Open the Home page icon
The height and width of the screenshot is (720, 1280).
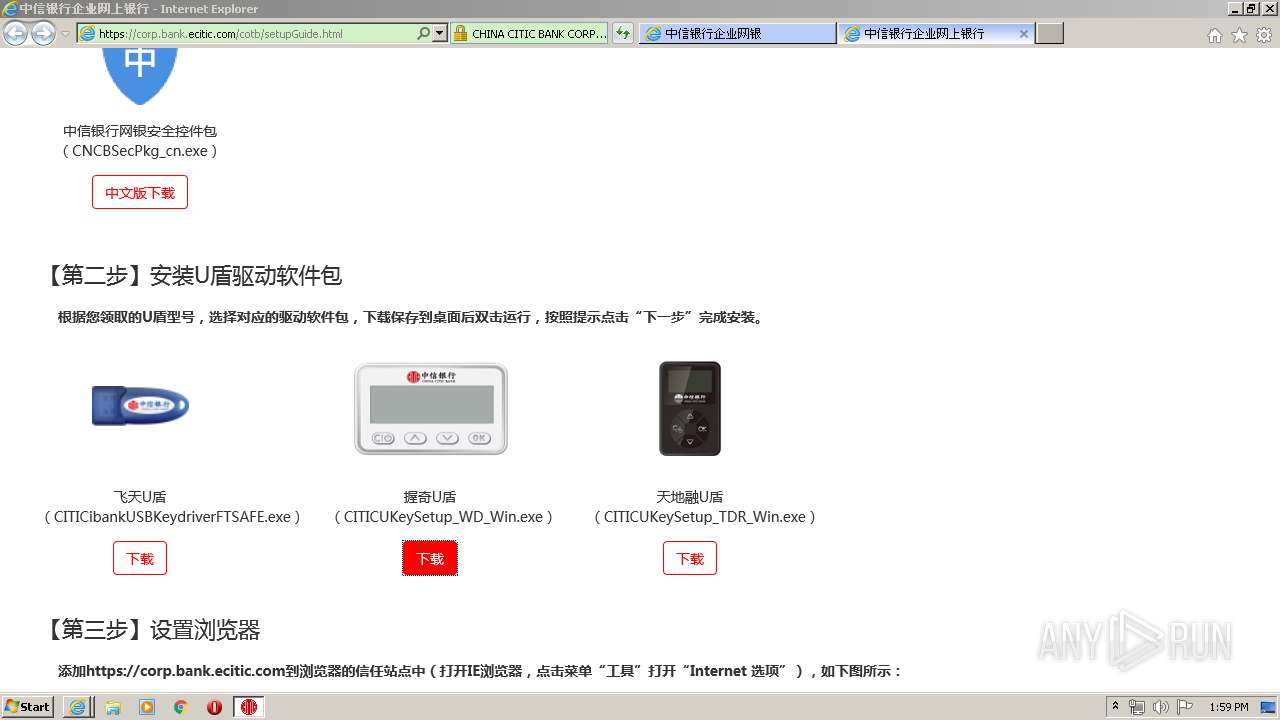pyautogui.click(x=1214, y=35)
